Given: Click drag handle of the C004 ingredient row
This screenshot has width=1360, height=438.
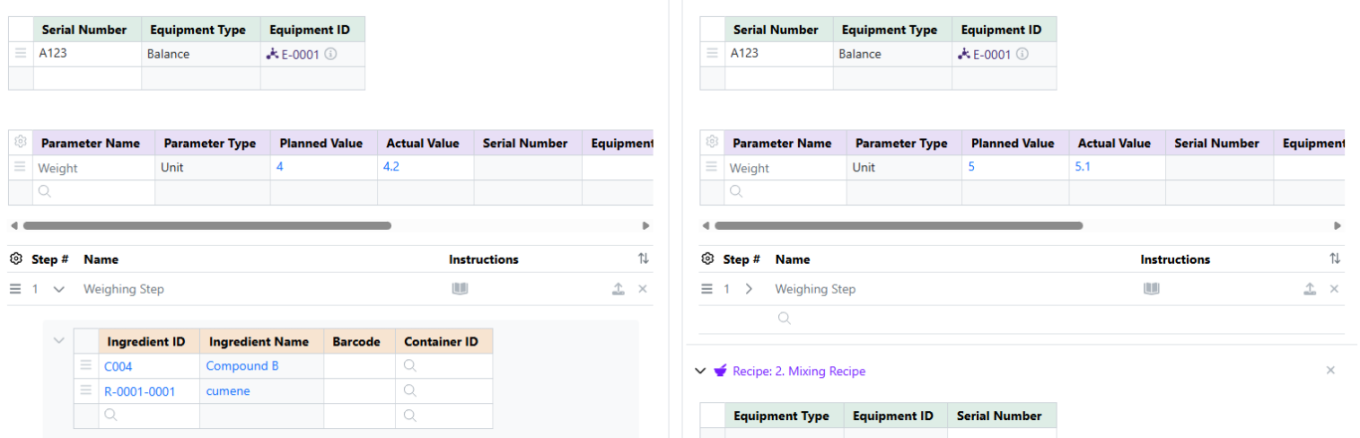Looking at the screenshot, I should click(86, 366).
